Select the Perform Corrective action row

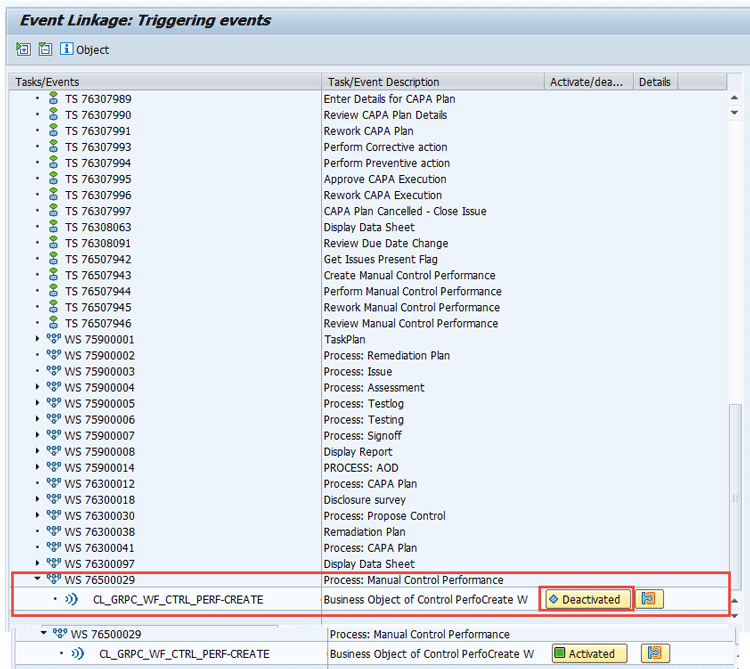tap(386, 147)
